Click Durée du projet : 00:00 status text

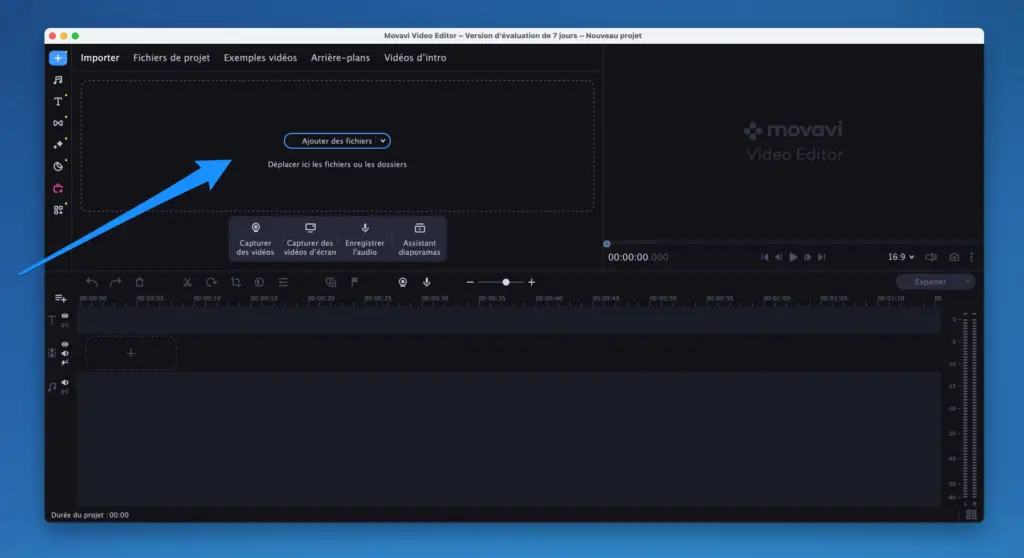point(90,515)
